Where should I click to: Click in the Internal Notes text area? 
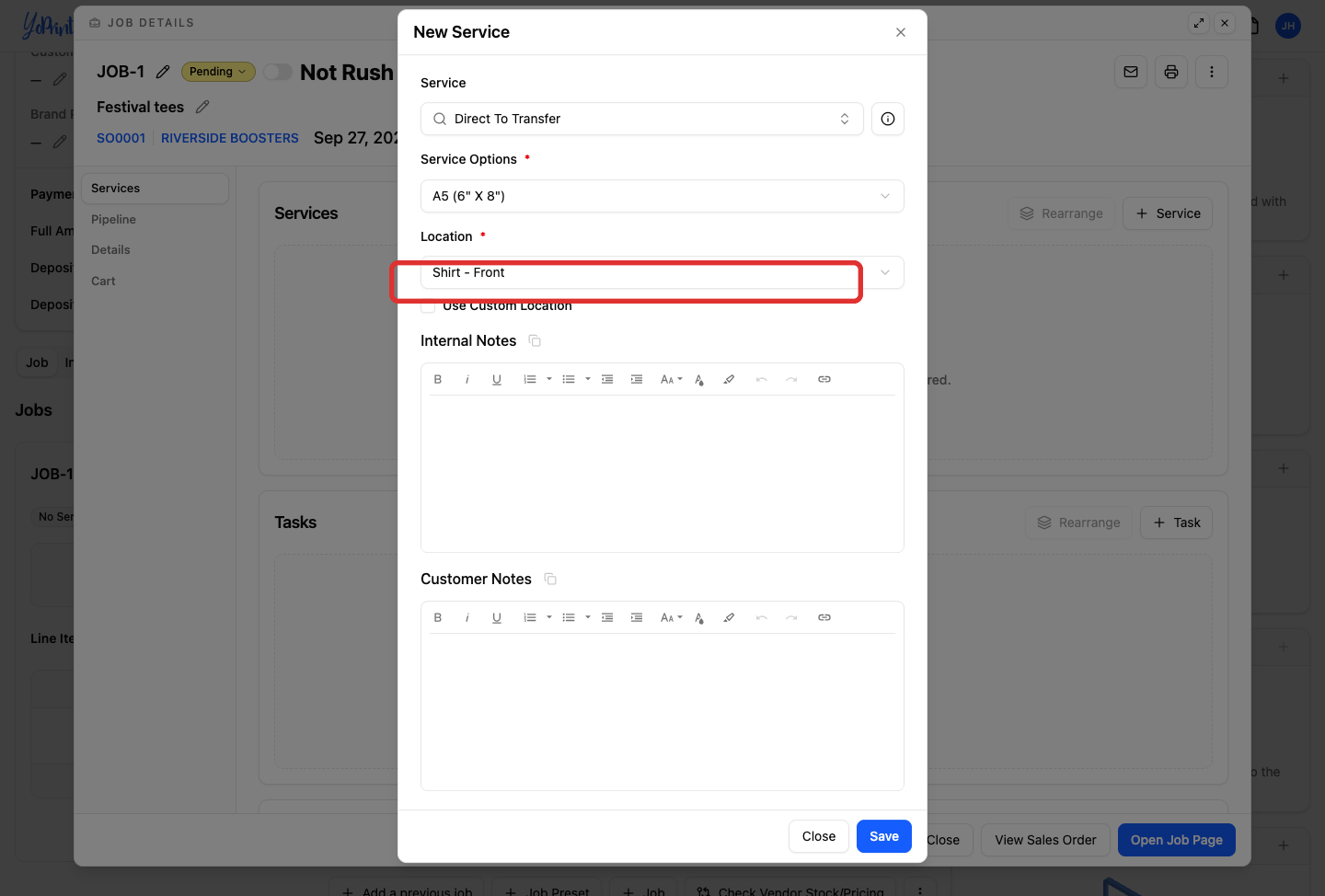pos(662,473)
